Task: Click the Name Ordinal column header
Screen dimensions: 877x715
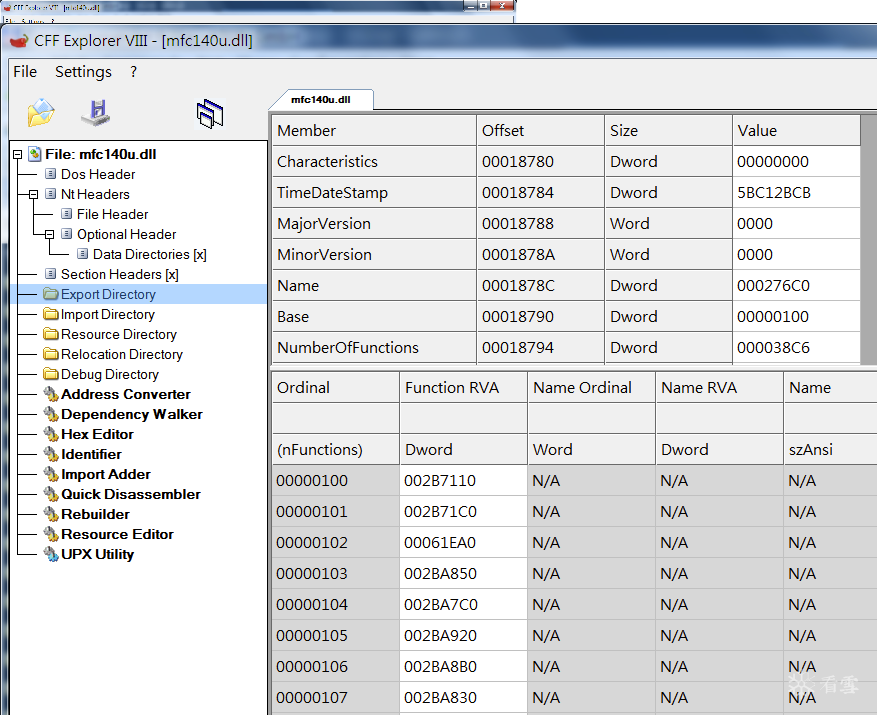Action: click(591, 387)
